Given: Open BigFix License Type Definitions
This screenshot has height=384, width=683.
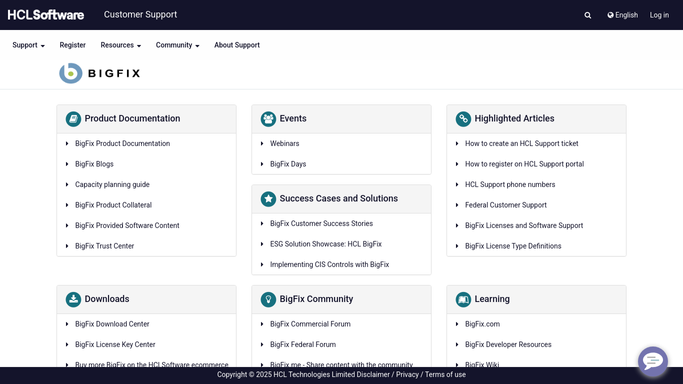Looking at the screenshot, I should pos(513,246).
